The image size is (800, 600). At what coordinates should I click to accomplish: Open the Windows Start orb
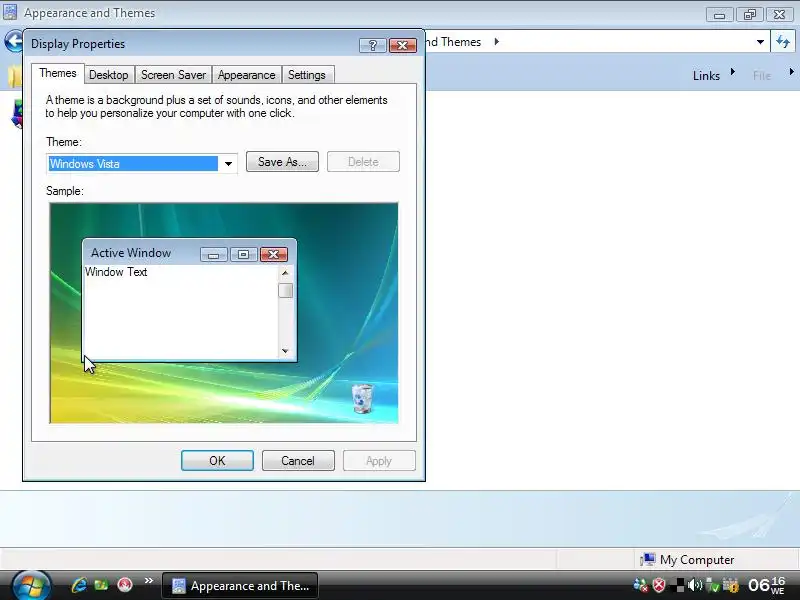coord(31,586)
